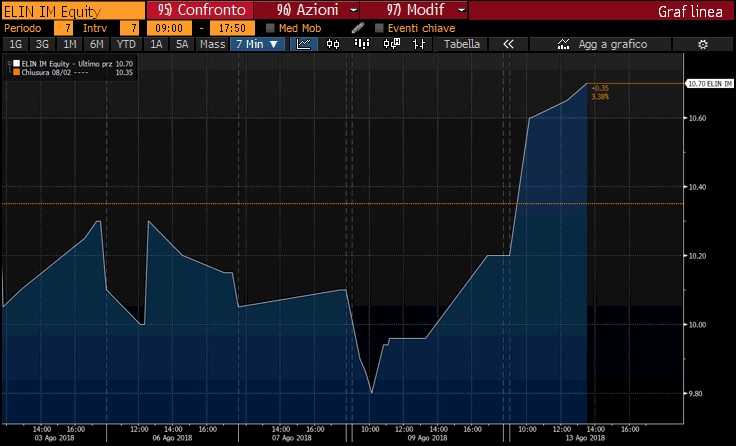Click the Chiusura 08/02 10.35 legend row

(x=73, y=72)
